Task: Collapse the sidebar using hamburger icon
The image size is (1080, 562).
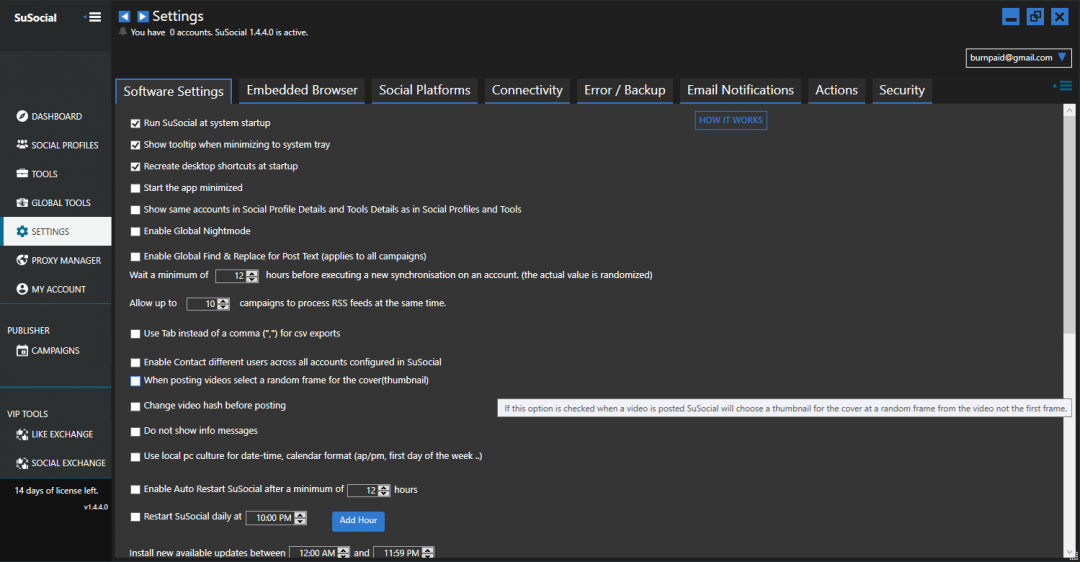Action: coord(92,17)
